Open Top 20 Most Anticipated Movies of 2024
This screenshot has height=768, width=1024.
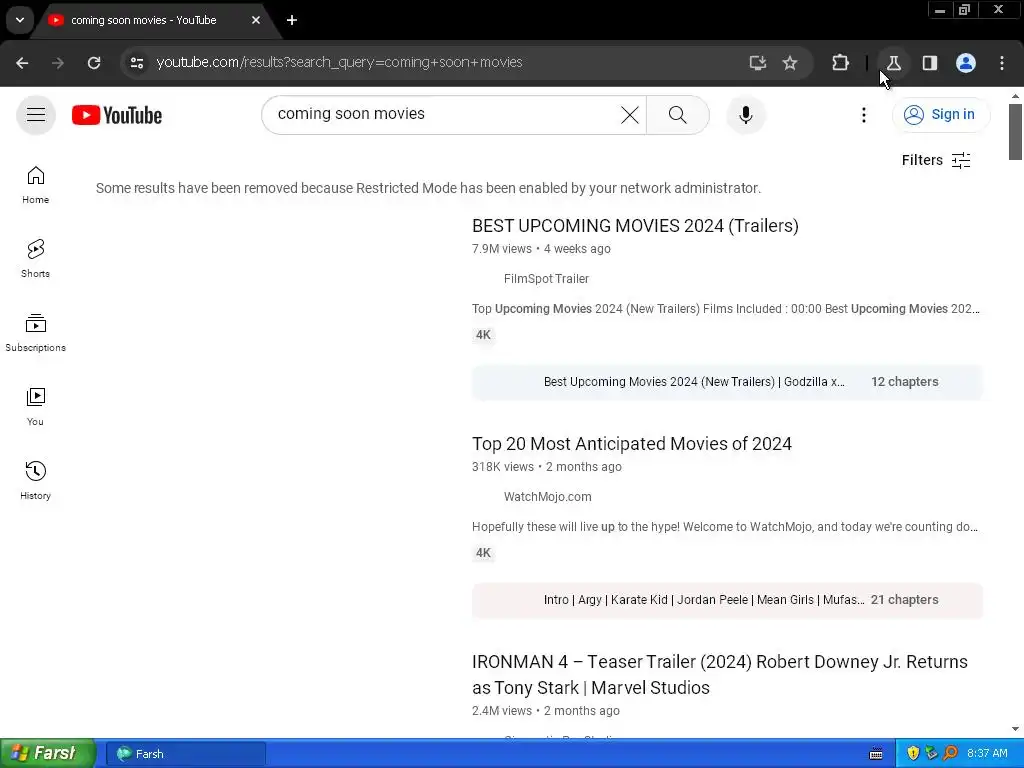632,444
